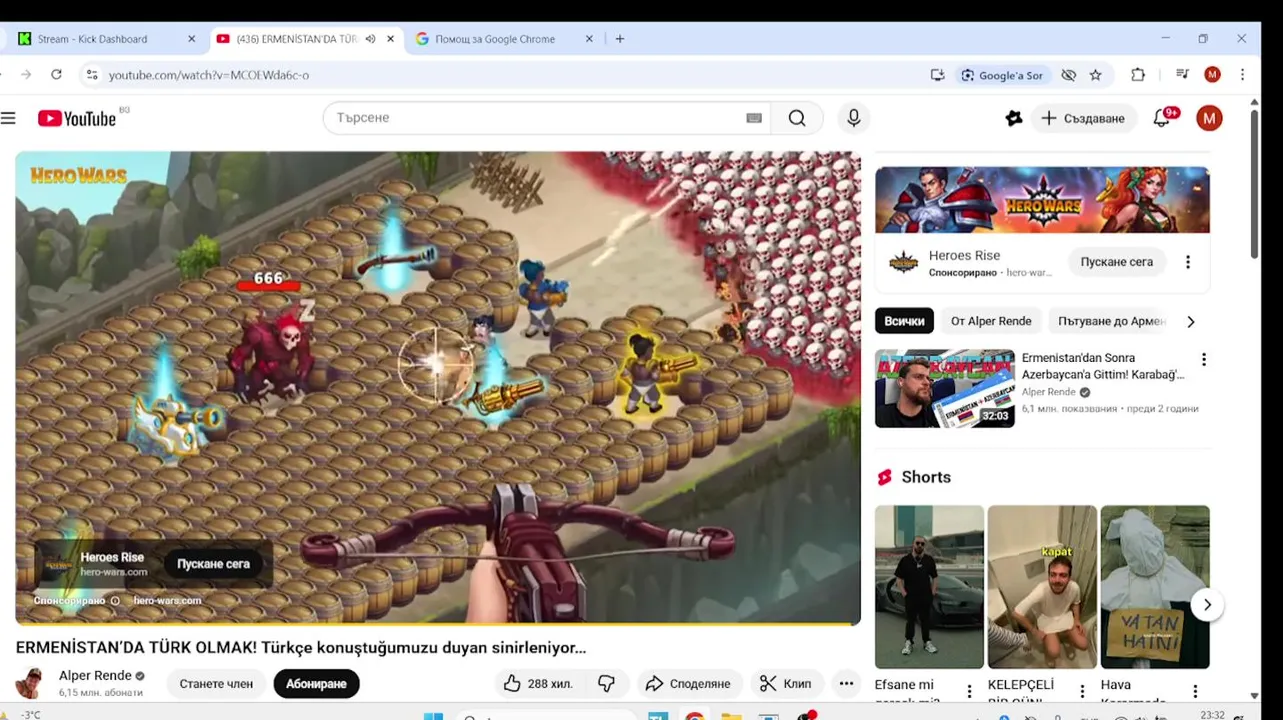Open the on-screen keyboard in search box

tap(754, 118)
